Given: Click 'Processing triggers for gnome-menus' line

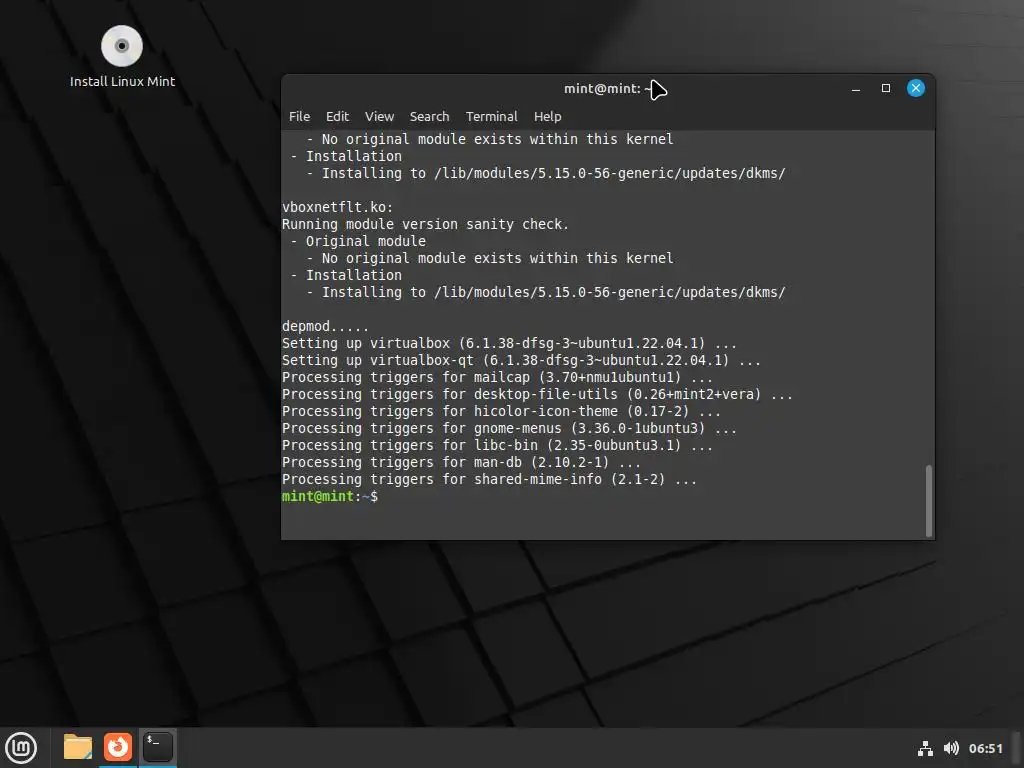Looking at the screenshot, I should (x=509, y=428).
